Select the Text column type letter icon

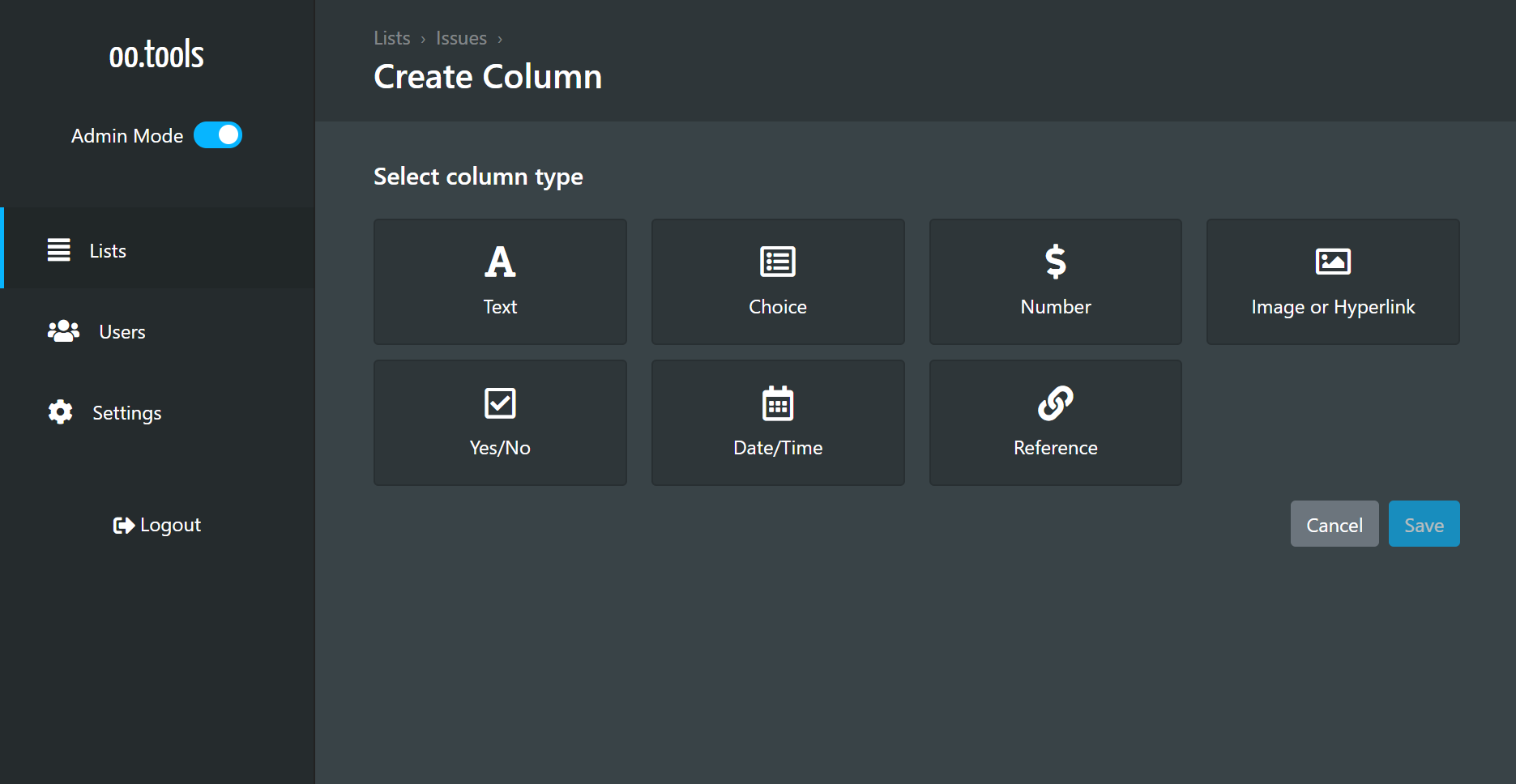500,262
